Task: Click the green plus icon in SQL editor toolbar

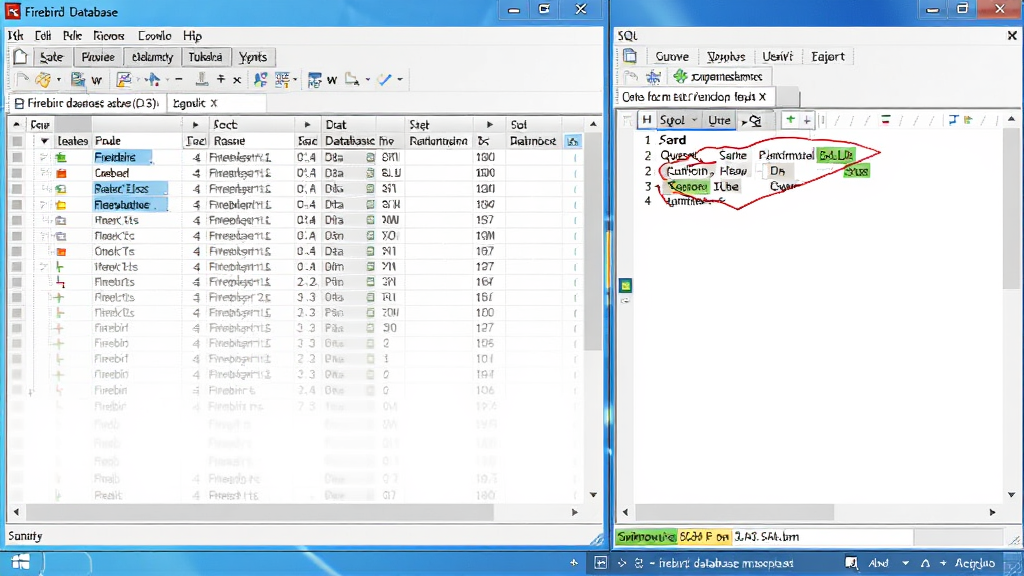Action: tap(790, 120)
